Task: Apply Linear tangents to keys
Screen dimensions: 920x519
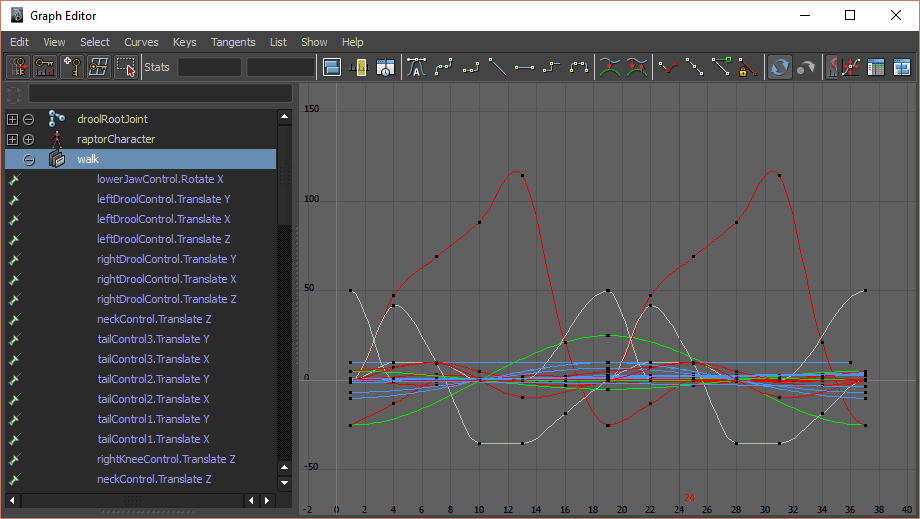Action: click(497, 67)
